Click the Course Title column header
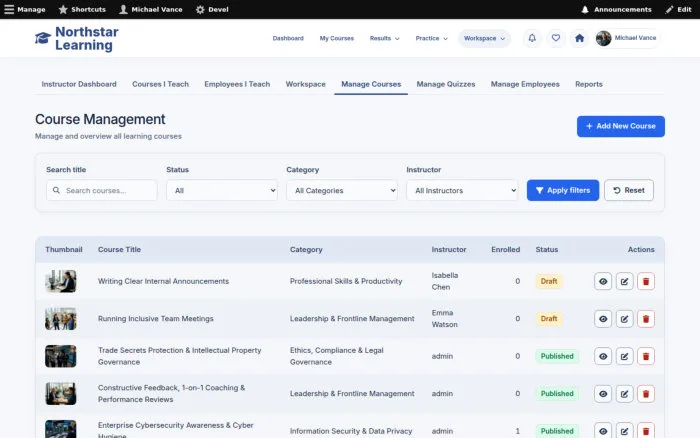Viewport: 700px width, 438px height. click(x=119, y=250)
